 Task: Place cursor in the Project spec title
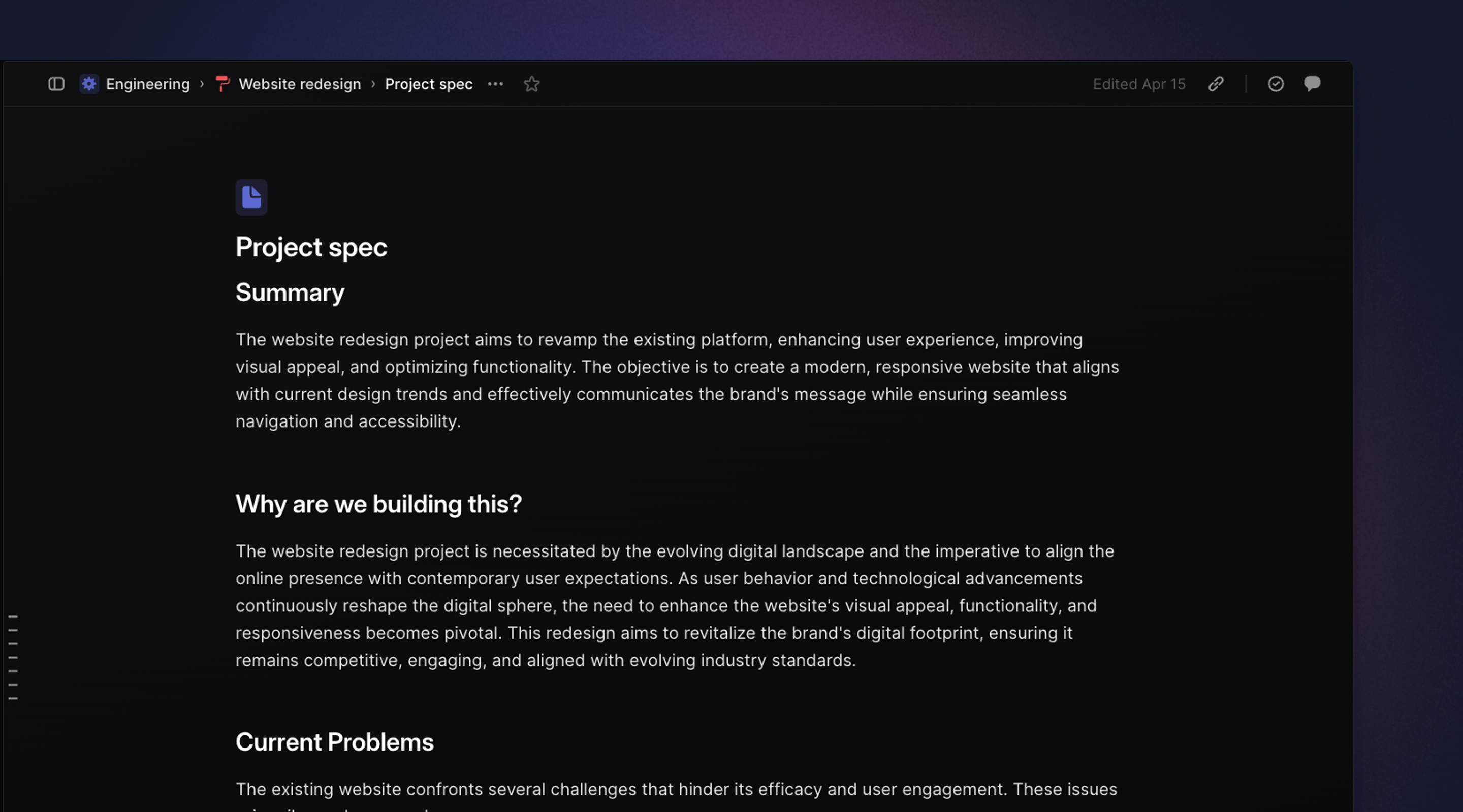[x=311, y=246]
